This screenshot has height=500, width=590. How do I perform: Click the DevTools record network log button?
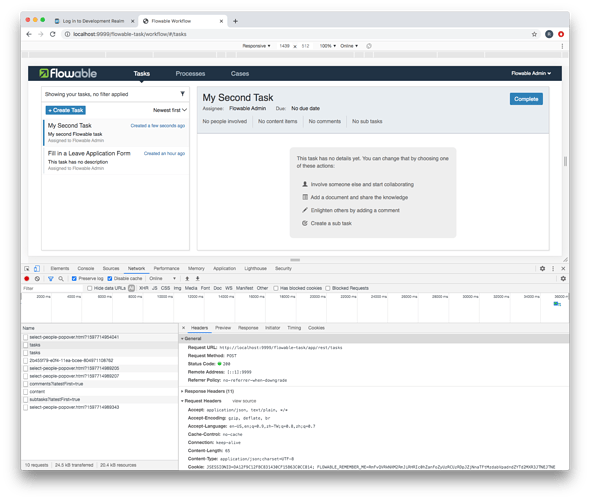27,278
